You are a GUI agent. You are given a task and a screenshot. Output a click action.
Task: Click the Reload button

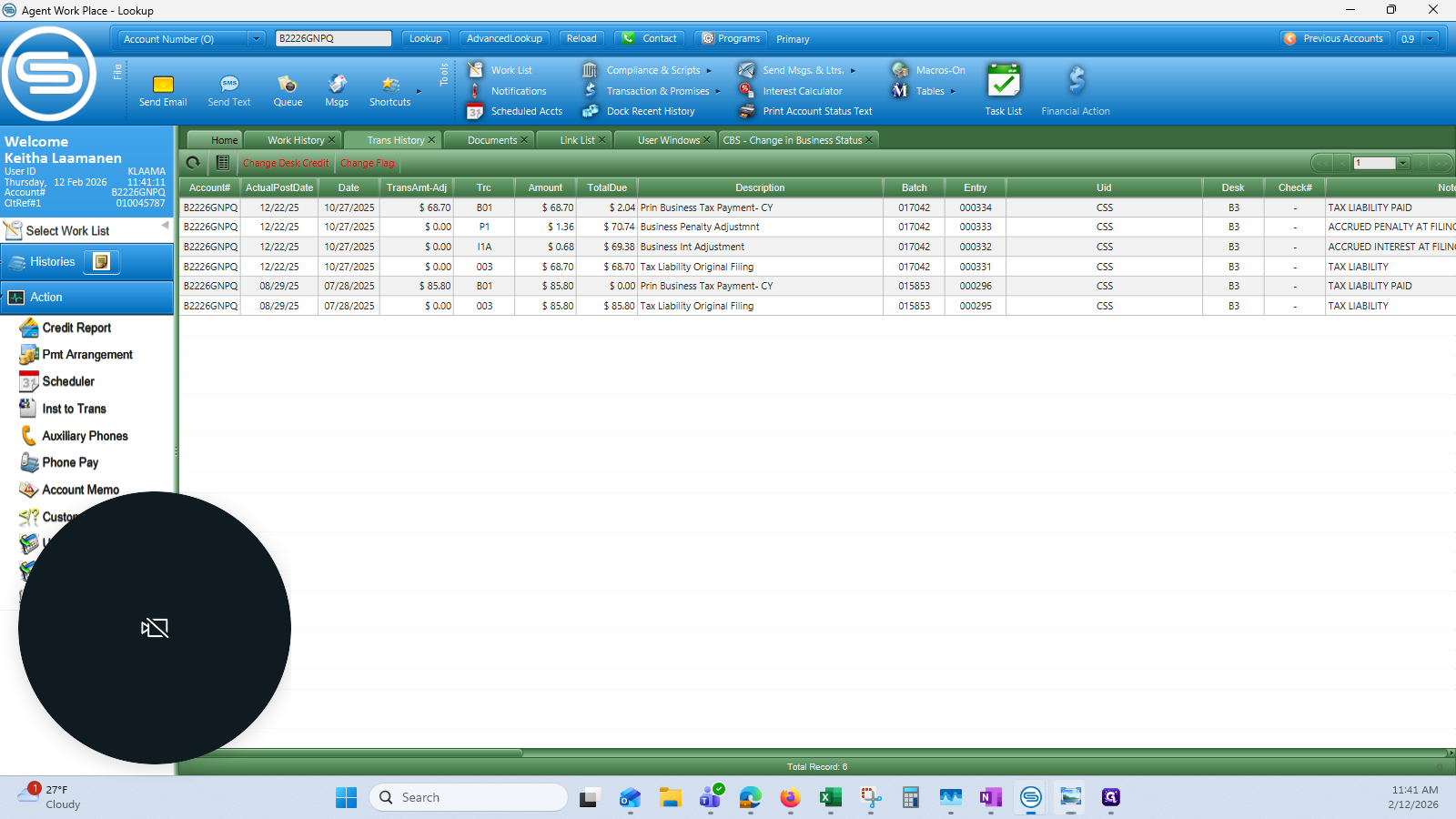[x=581, y=39]
